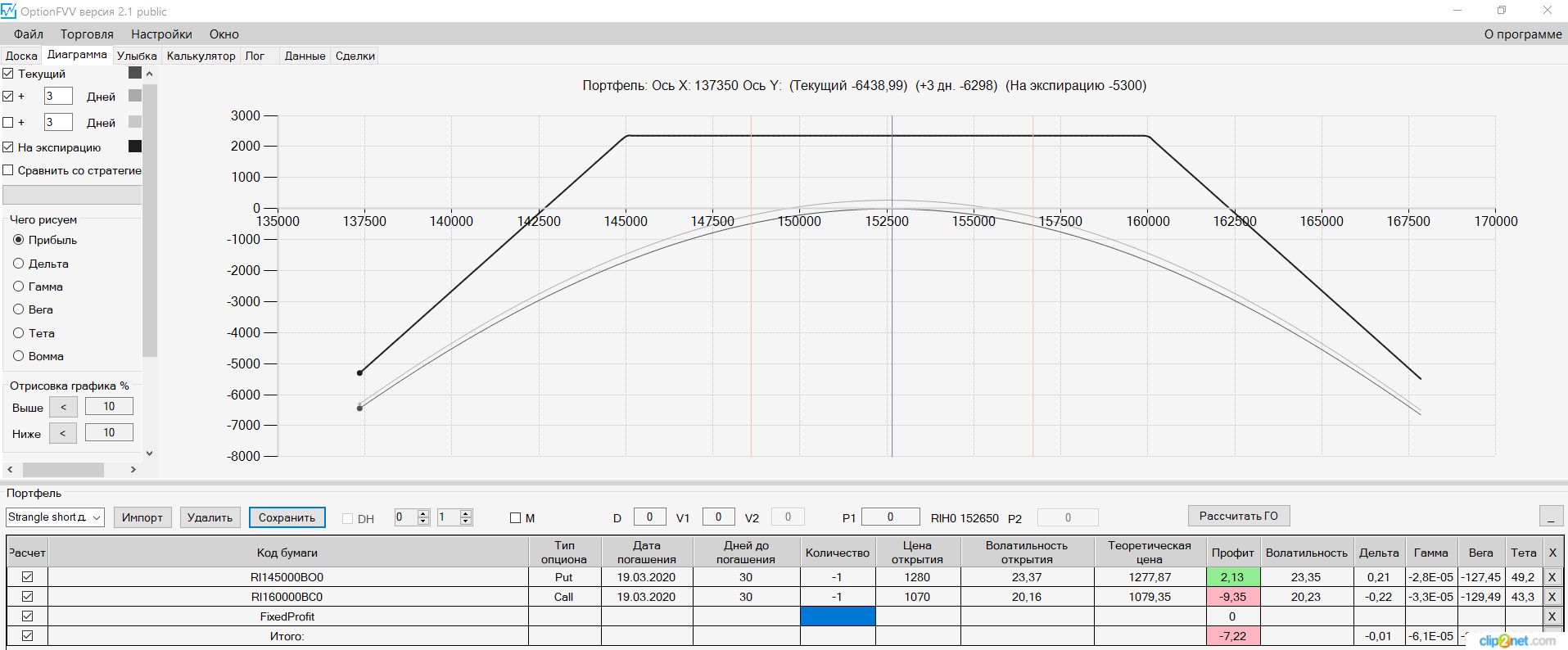Screen dimensions: 1568x650
Task: Switch to the Улыбка tab
Action: [137, 56]
